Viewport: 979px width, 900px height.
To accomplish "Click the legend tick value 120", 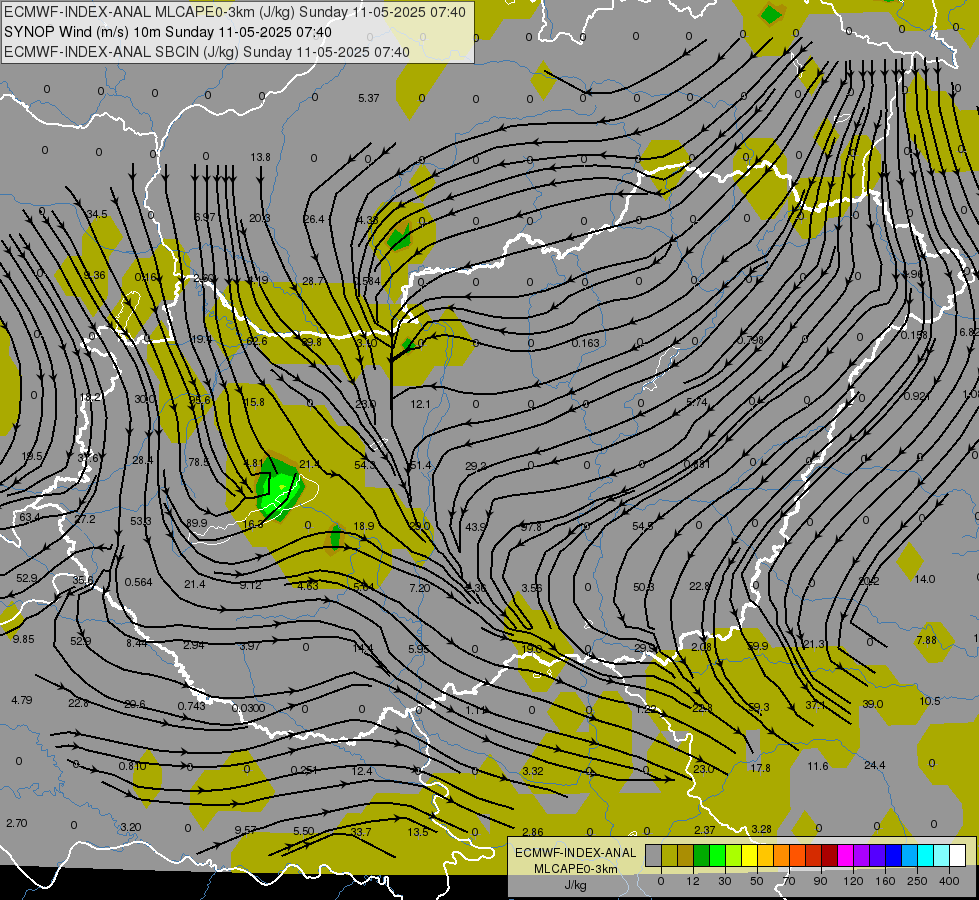I will pos(853,881).
